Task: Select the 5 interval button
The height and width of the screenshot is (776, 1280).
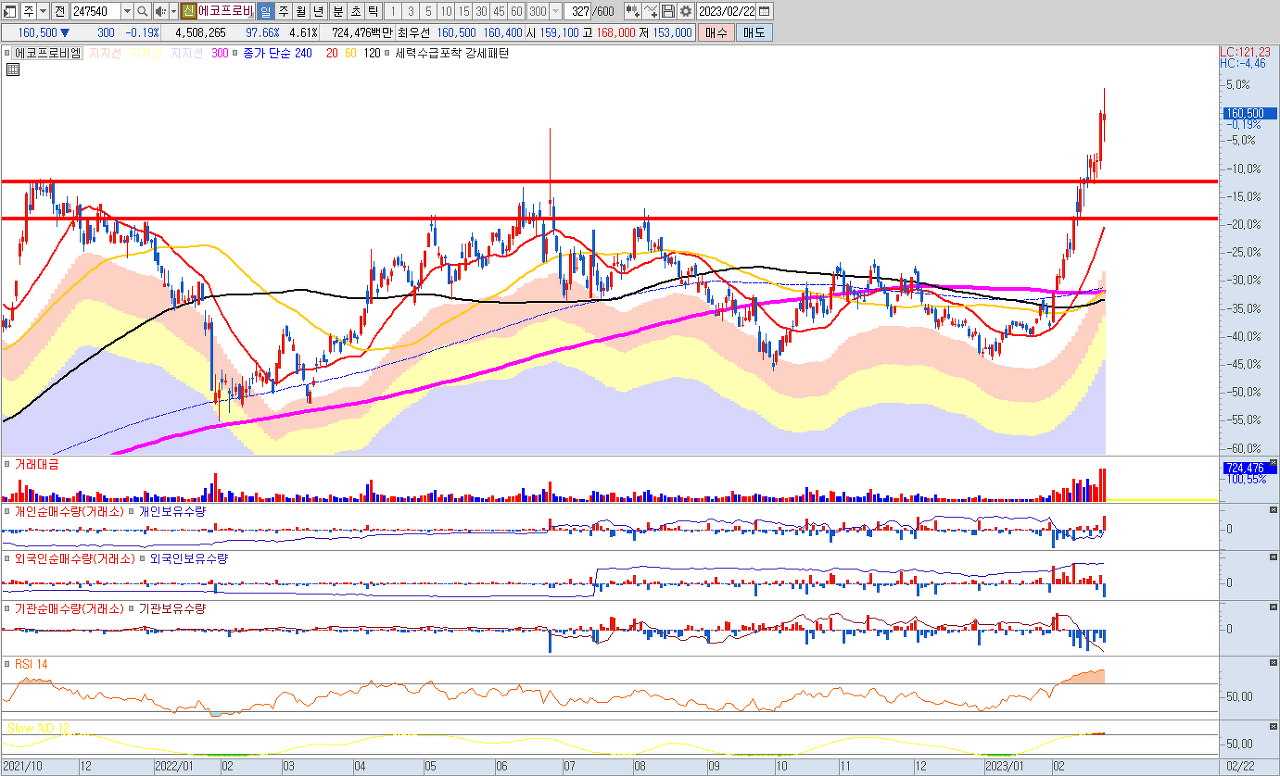Action: 428,11
